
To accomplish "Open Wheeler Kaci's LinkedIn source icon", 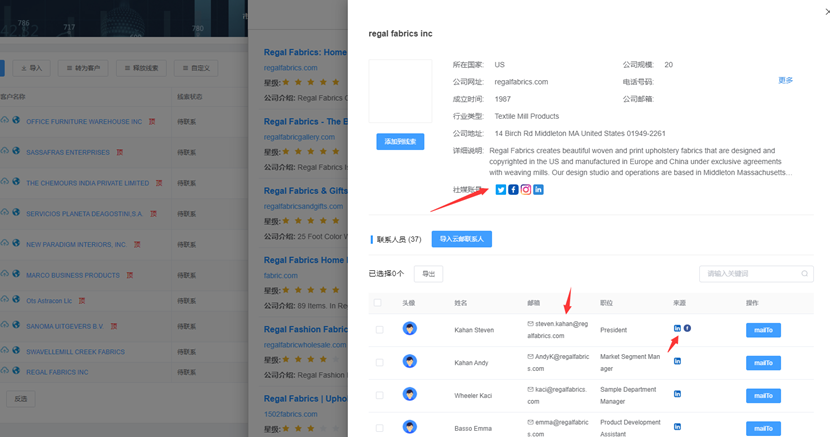I will (x=677, y=394).
